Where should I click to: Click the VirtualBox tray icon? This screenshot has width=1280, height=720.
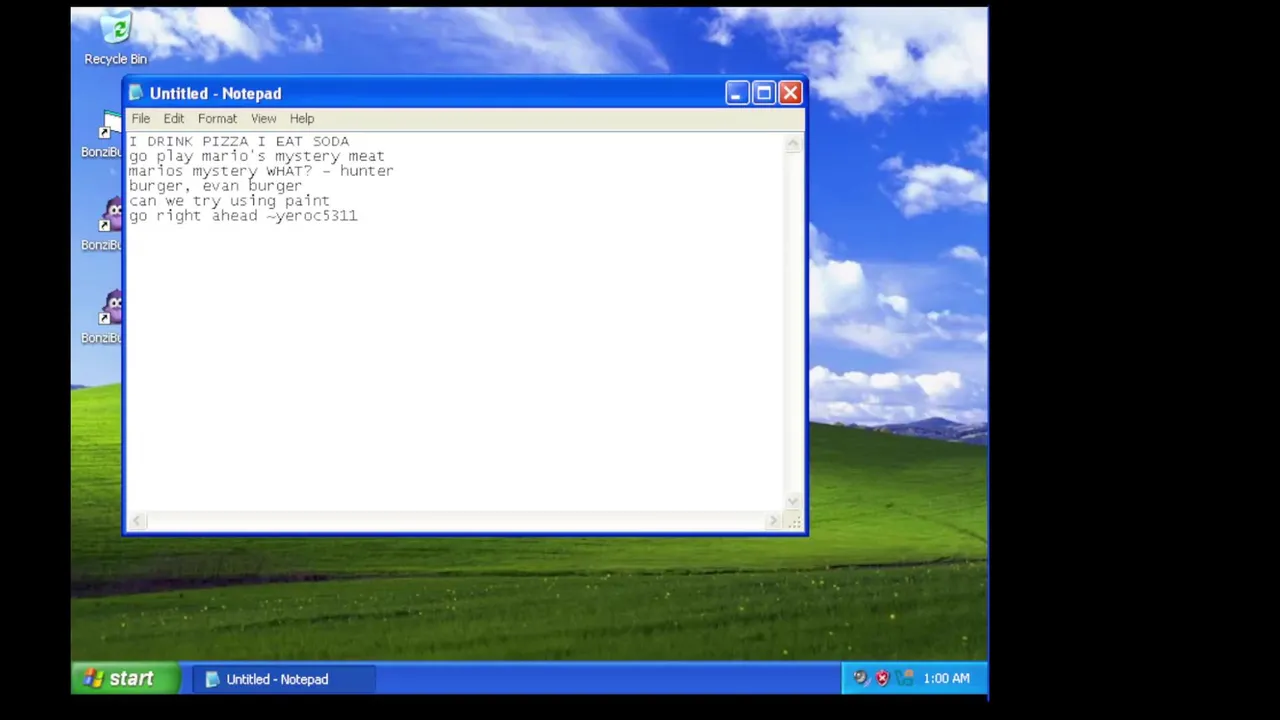pyautogui.click(x=905, y=678)
